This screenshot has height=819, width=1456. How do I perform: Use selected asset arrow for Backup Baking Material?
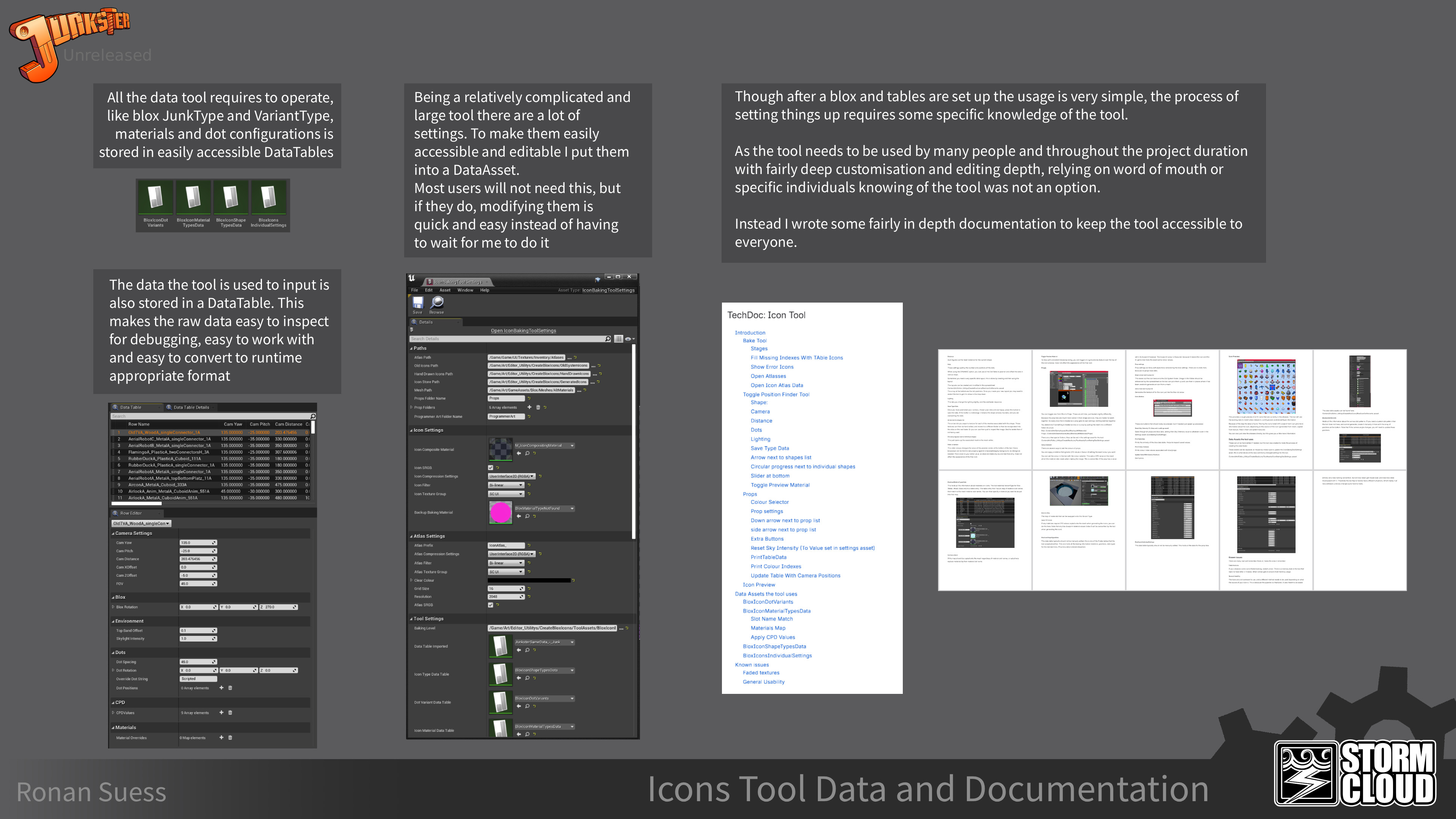519,516
